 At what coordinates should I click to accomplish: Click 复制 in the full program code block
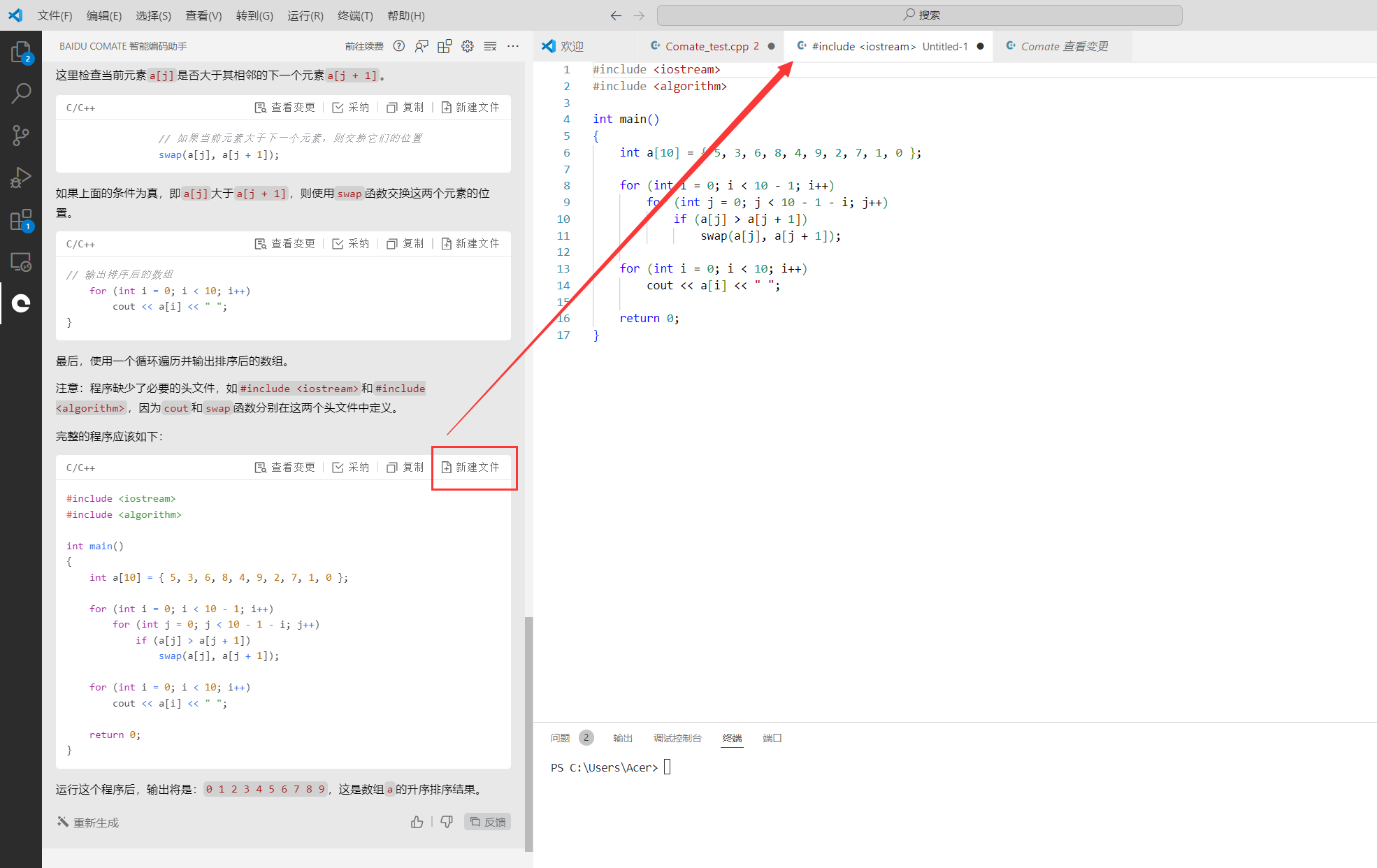405,467
